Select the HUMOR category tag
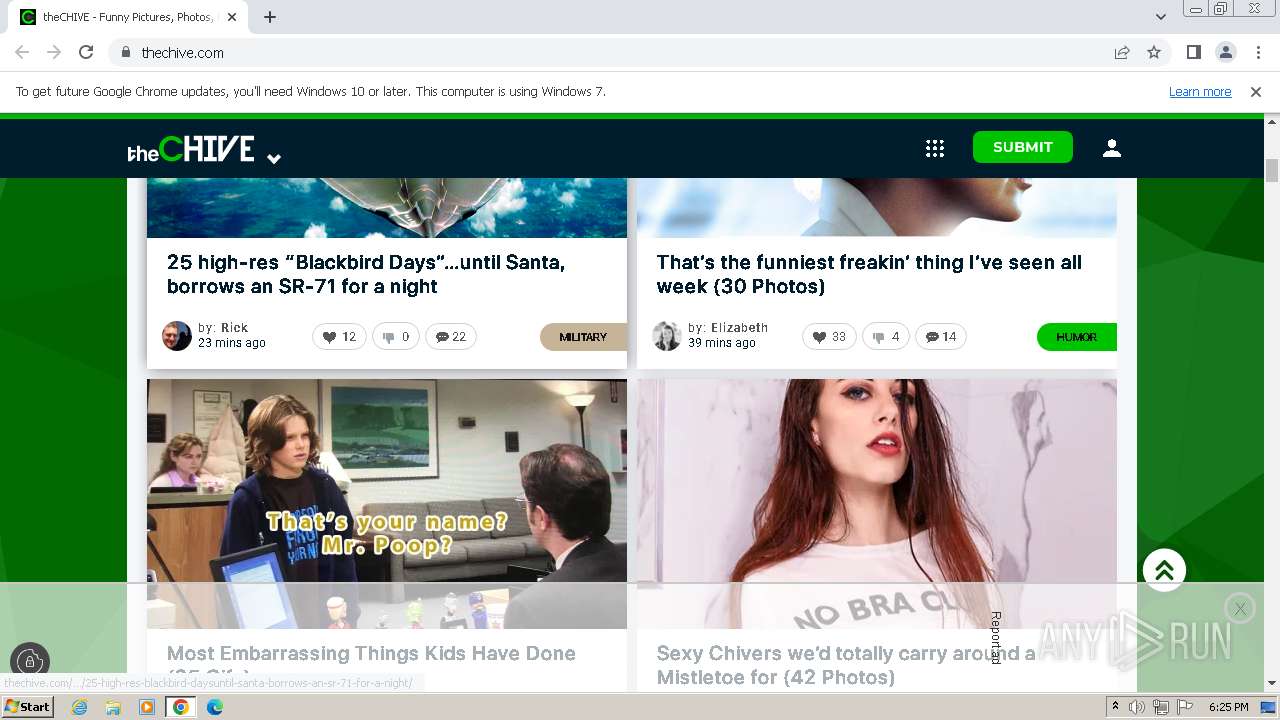Image resolution: width=1280 pixels, height=720 pixels. 1077,337
